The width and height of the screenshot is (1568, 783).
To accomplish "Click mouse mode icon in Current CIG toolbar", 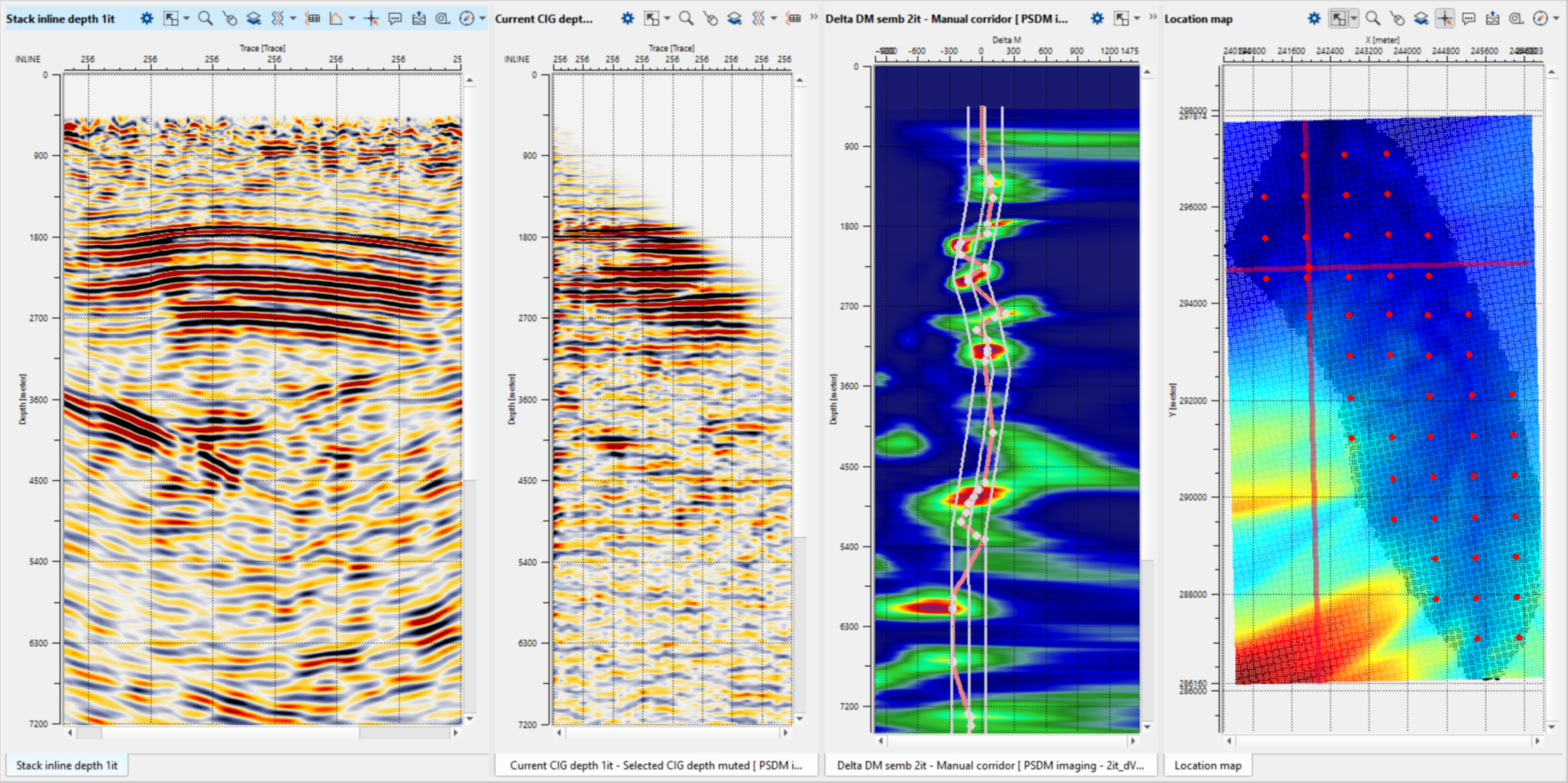I will (x=710, y=19).
